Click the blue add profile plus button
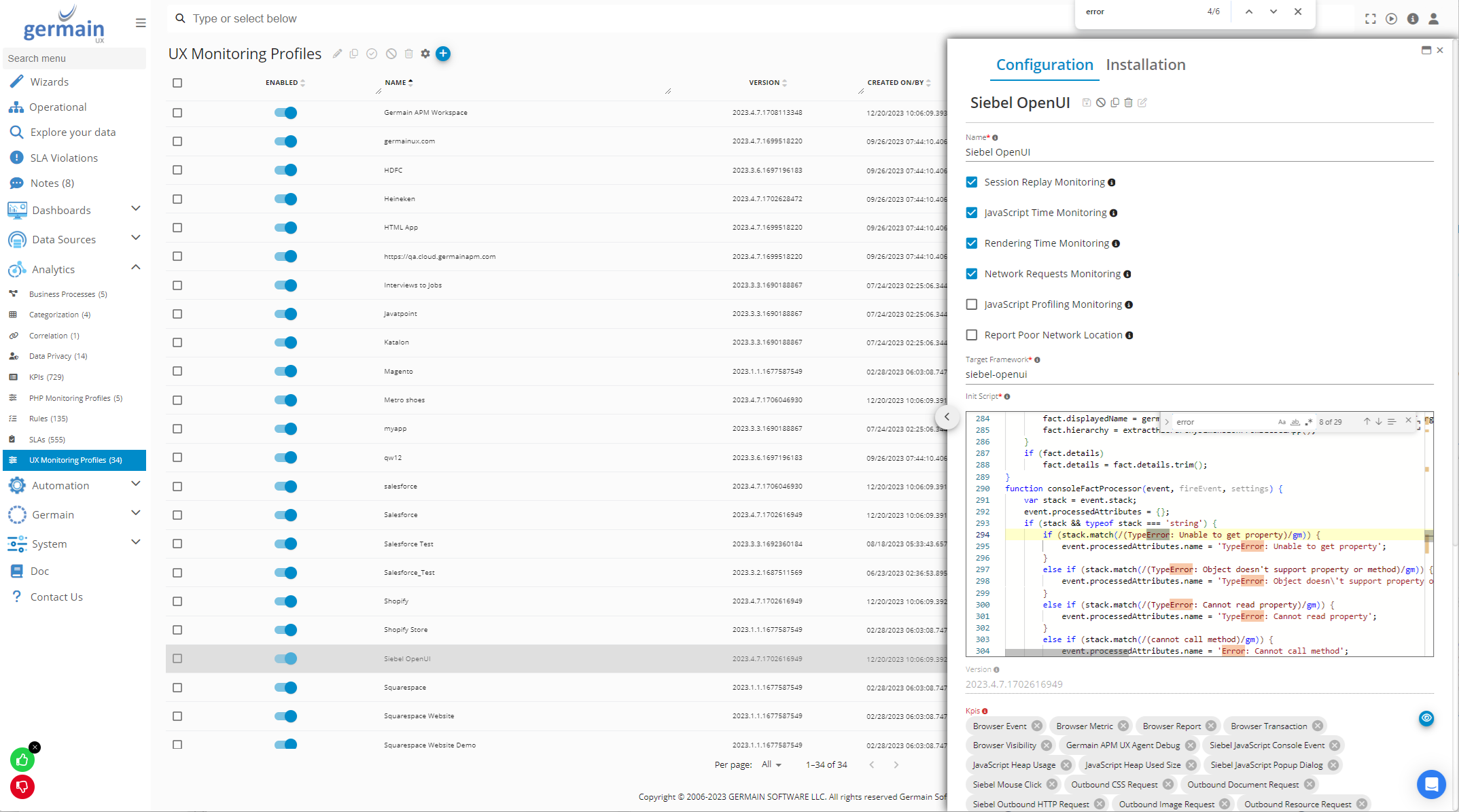The height and width of the screenshot is (812, 1459). click(x=443, y=54)
